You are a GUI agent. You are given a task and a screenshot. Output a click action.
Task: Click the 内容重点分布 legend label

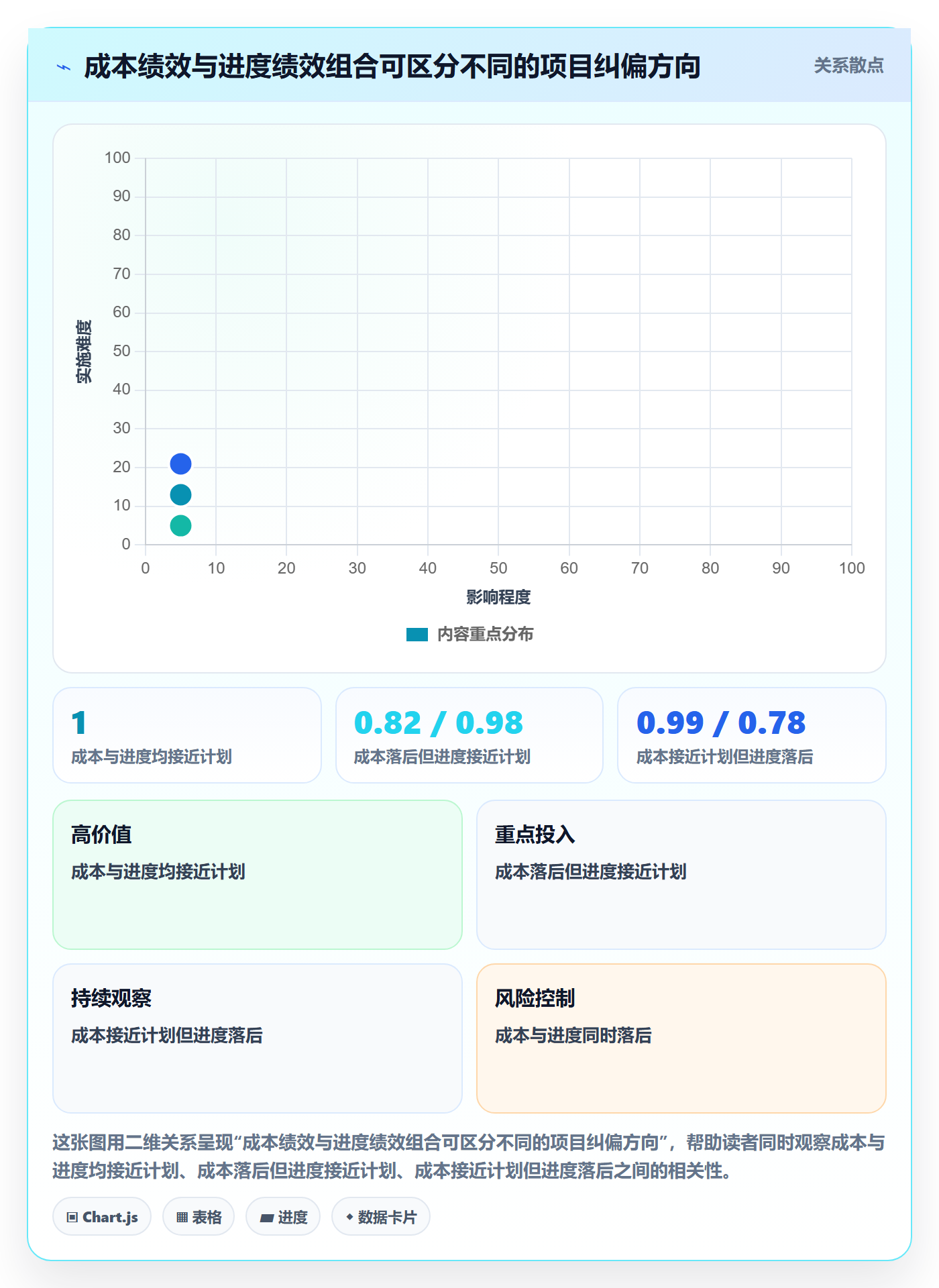pos(485,635)
